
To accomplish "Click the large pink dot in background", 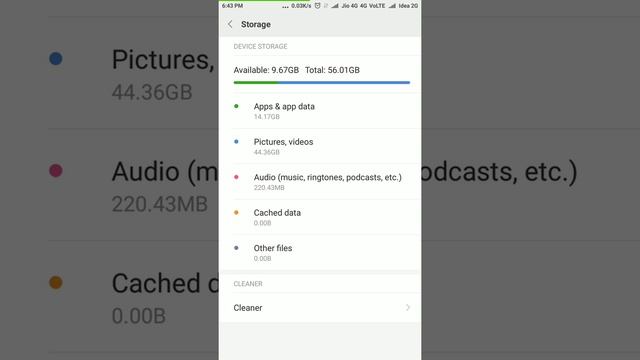I will [56, 171].
